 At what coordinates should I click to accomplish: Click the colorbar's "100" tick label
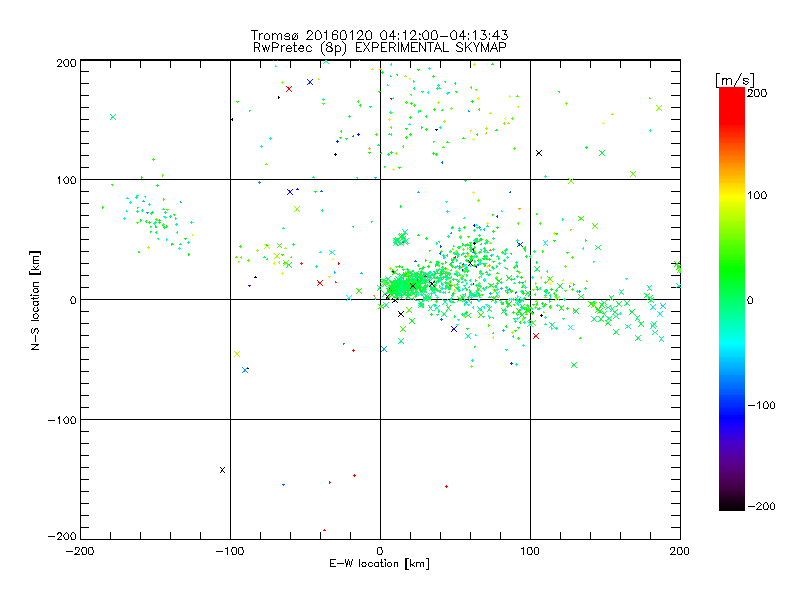(757, 195)
